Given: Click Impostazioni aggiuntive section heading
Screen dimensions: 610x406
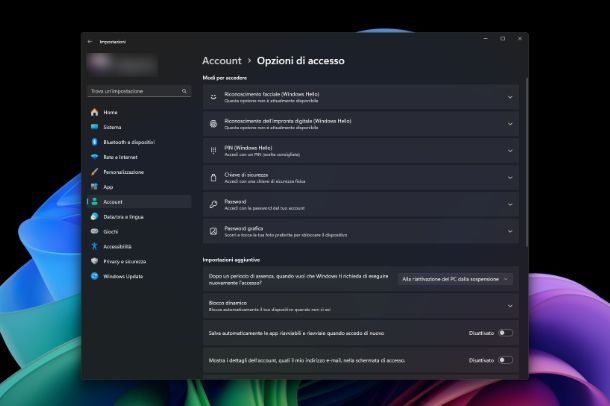Looking at the screenshot, I should pos(231,260).
